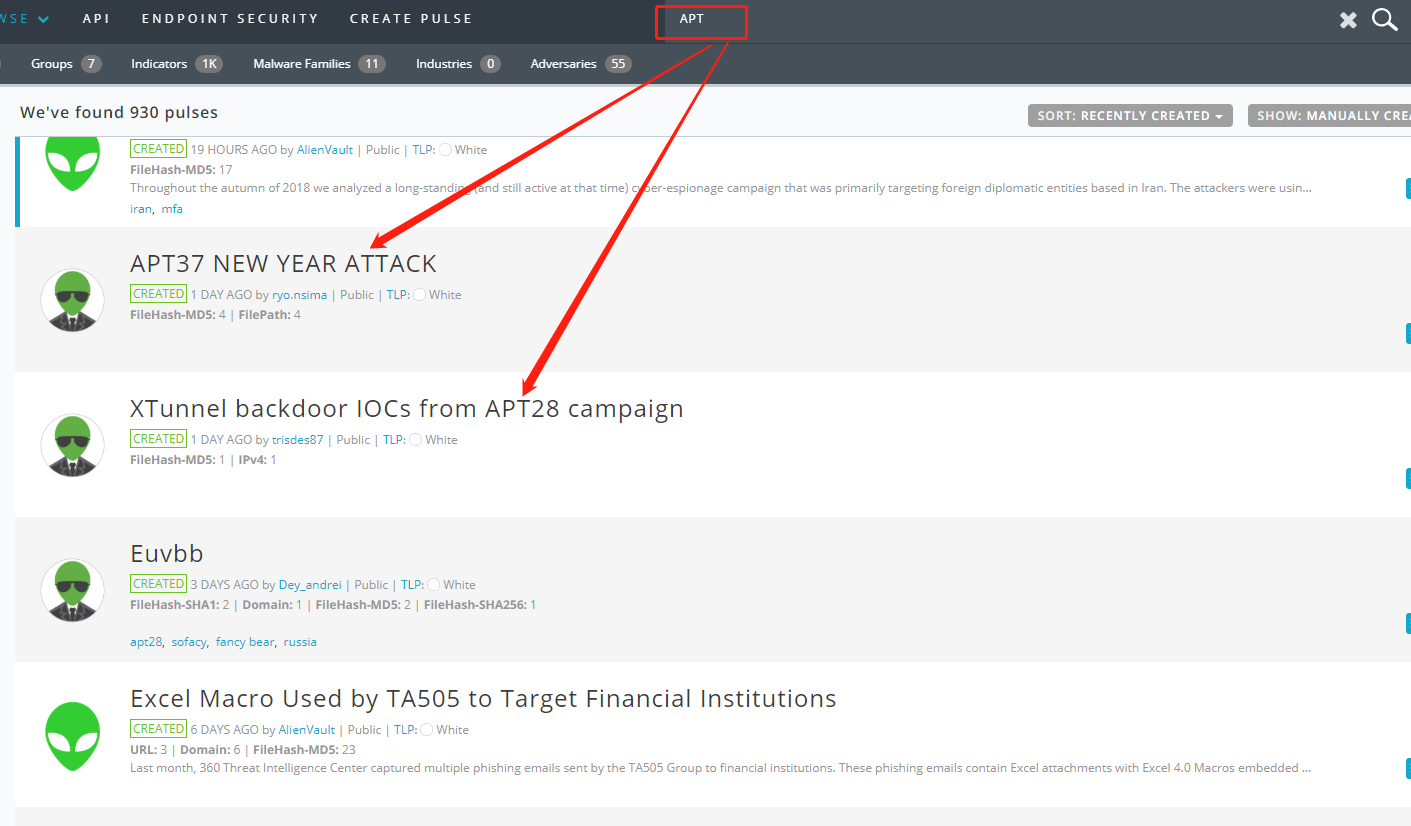1411x826 pixels.
Task: Select the Indicators tab
Action: point(177,64)
